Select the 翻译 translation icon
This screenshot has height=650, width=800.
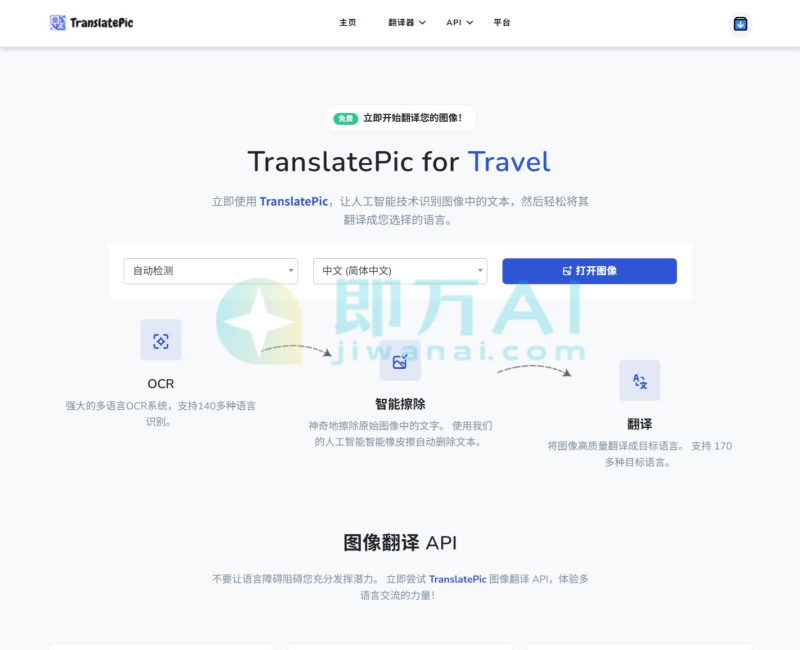pyautogui.click(x=640, y=380)
